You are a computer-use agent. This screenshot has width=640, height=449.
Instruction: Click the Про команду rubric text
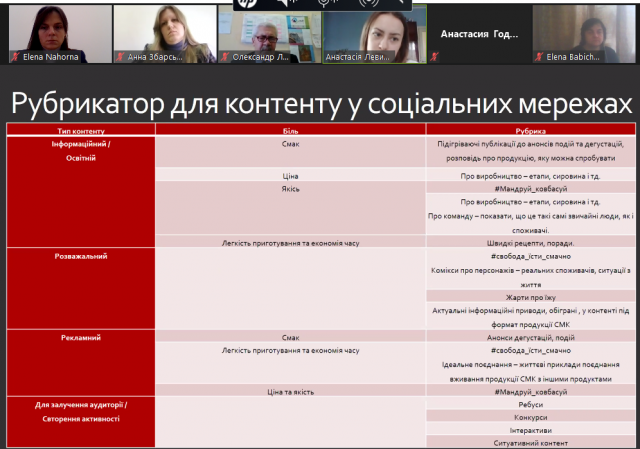531,223
